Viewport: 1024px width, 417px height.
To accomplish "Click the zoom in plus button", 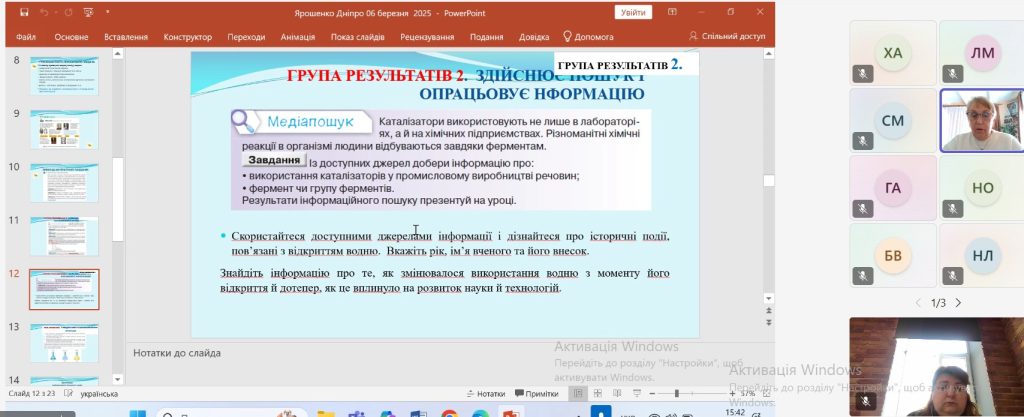I will 733,394.
